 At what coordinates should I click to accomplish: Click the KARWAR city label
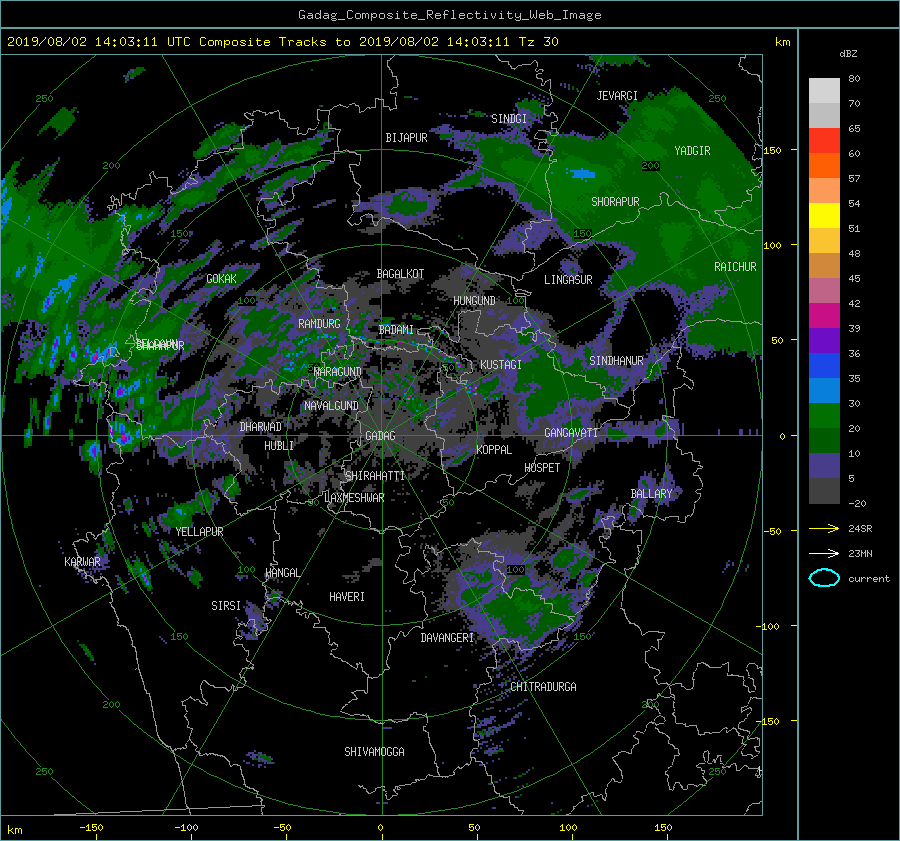pyautogui.click(x=82, y=561)
